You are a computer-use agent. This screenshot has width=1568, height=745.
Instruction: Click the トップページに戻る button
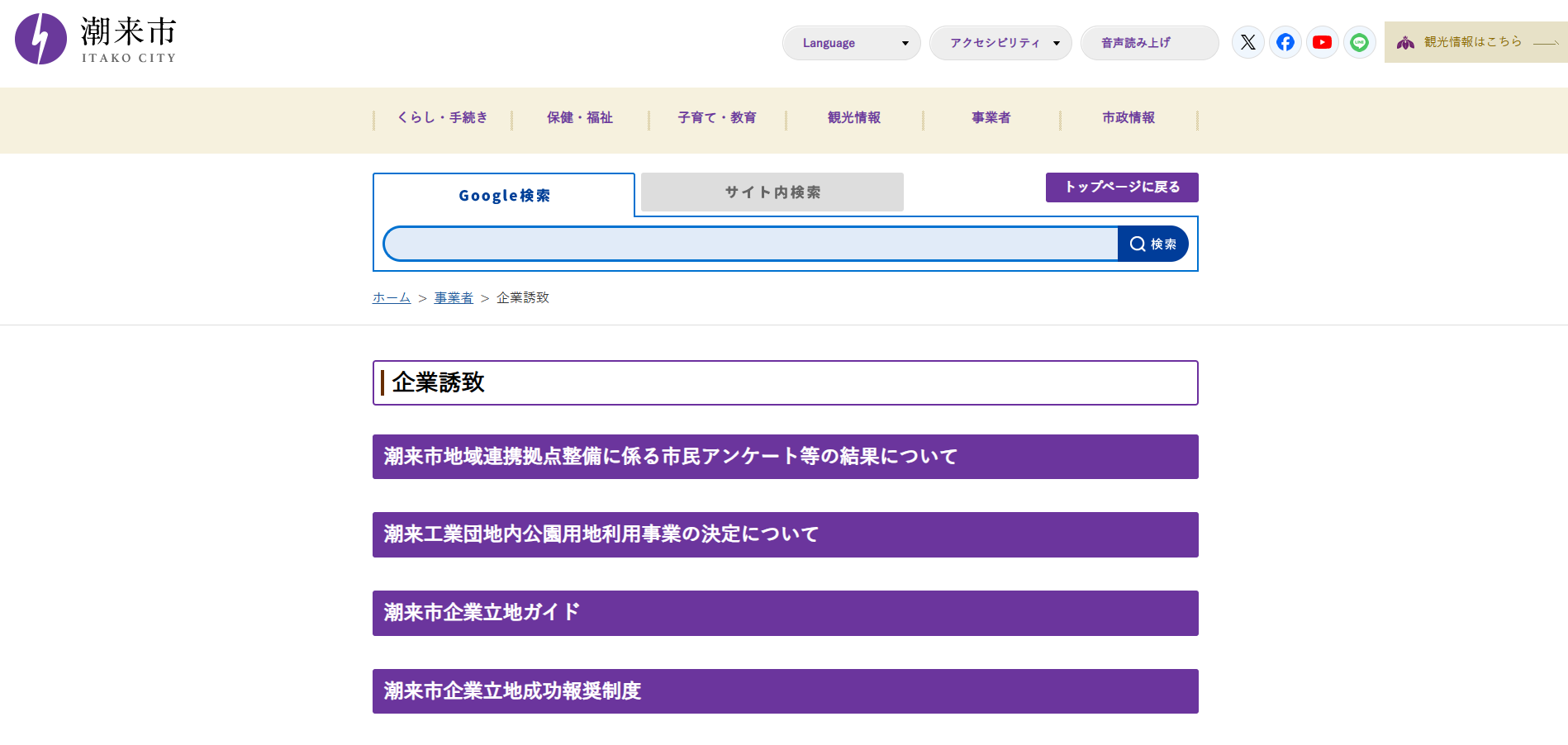click(x=1122, y=187)
